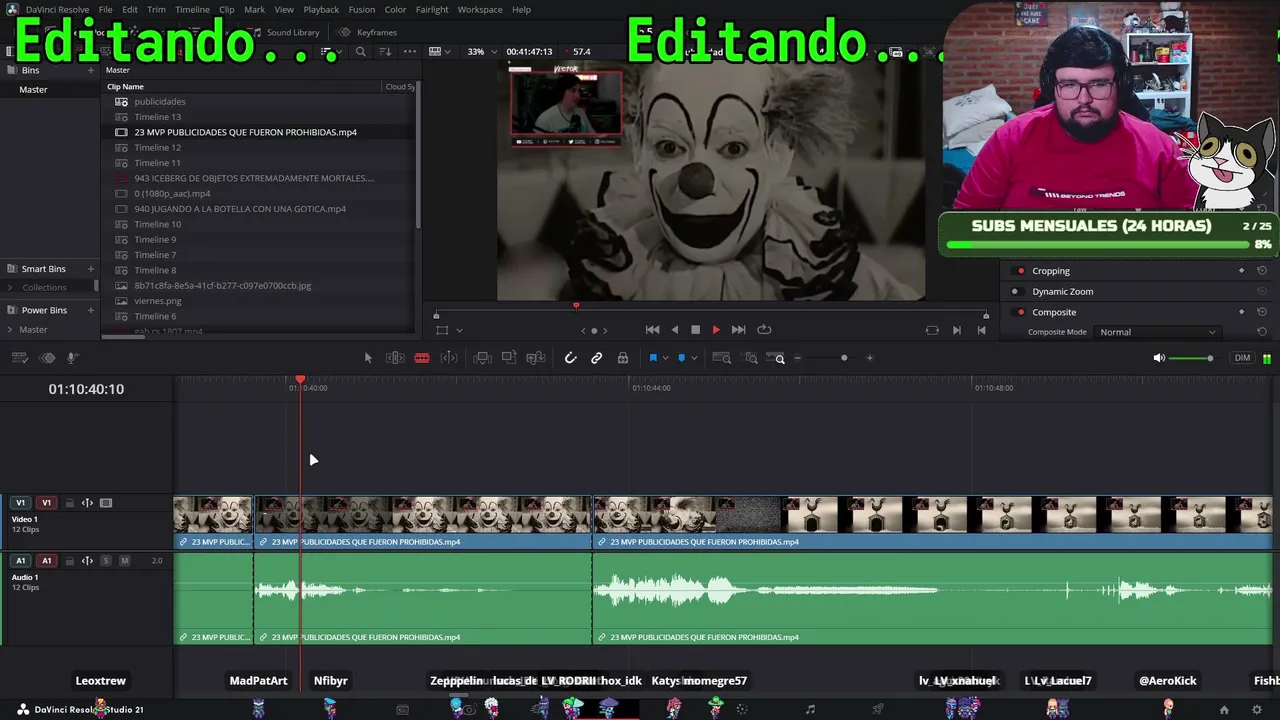Click the Overwrite Clip toolbar icon
Screen dimensions: 1280x720
point(509,358)
